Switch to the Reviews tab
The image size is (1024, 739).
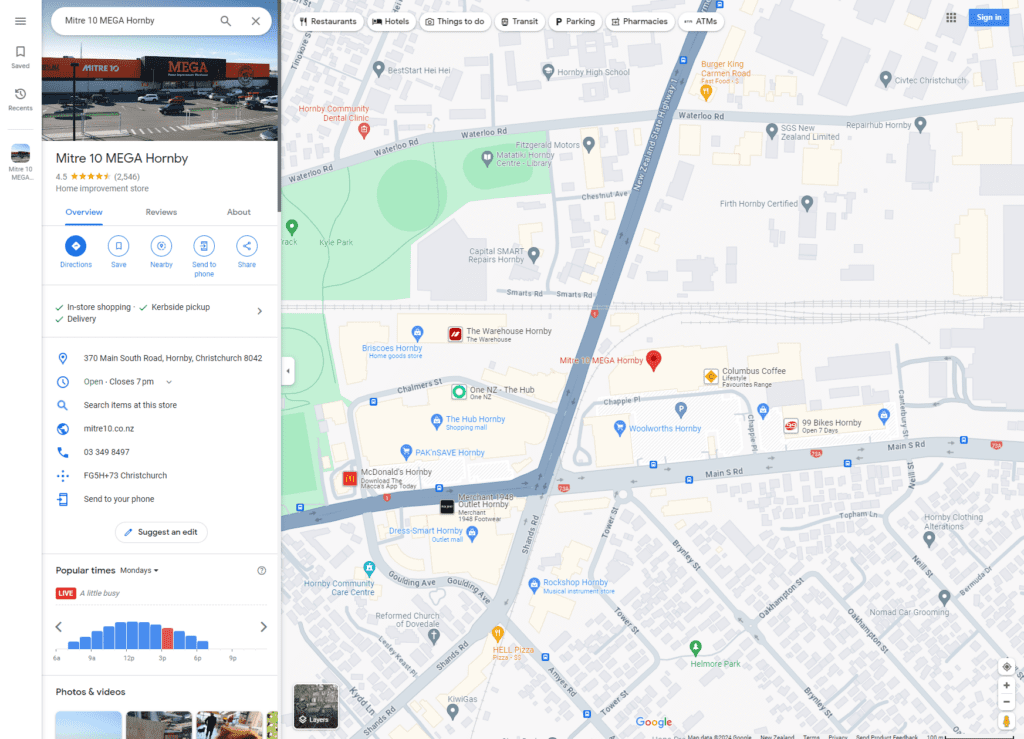[161, 212]
